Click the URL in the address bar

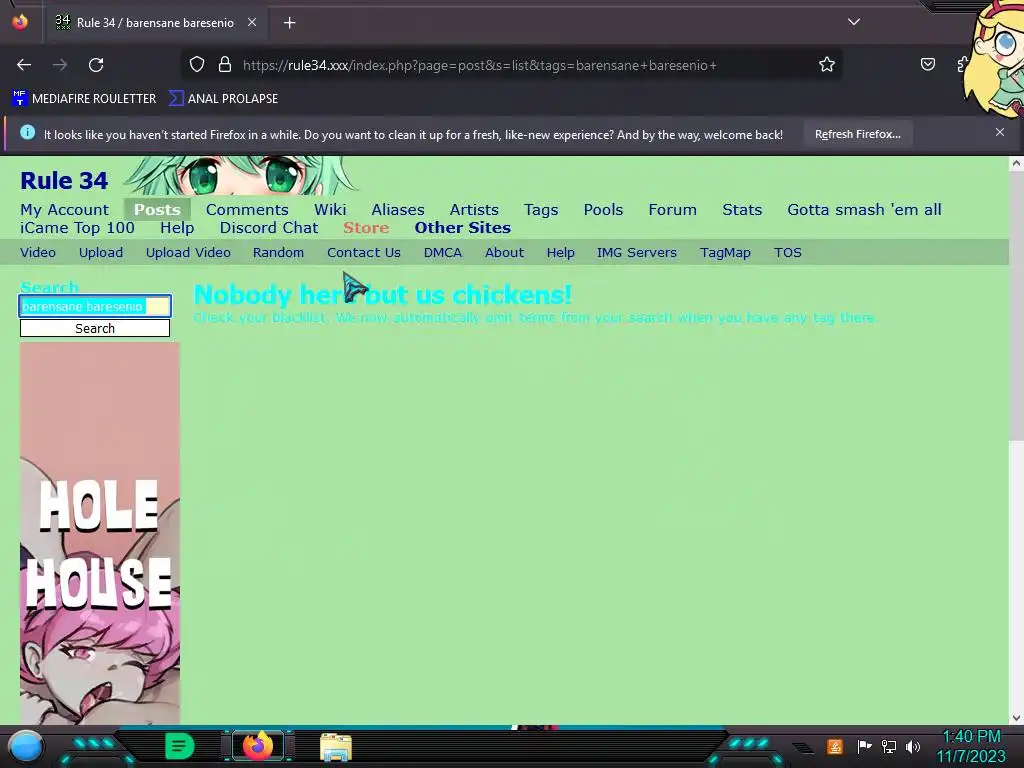(479, 65)
